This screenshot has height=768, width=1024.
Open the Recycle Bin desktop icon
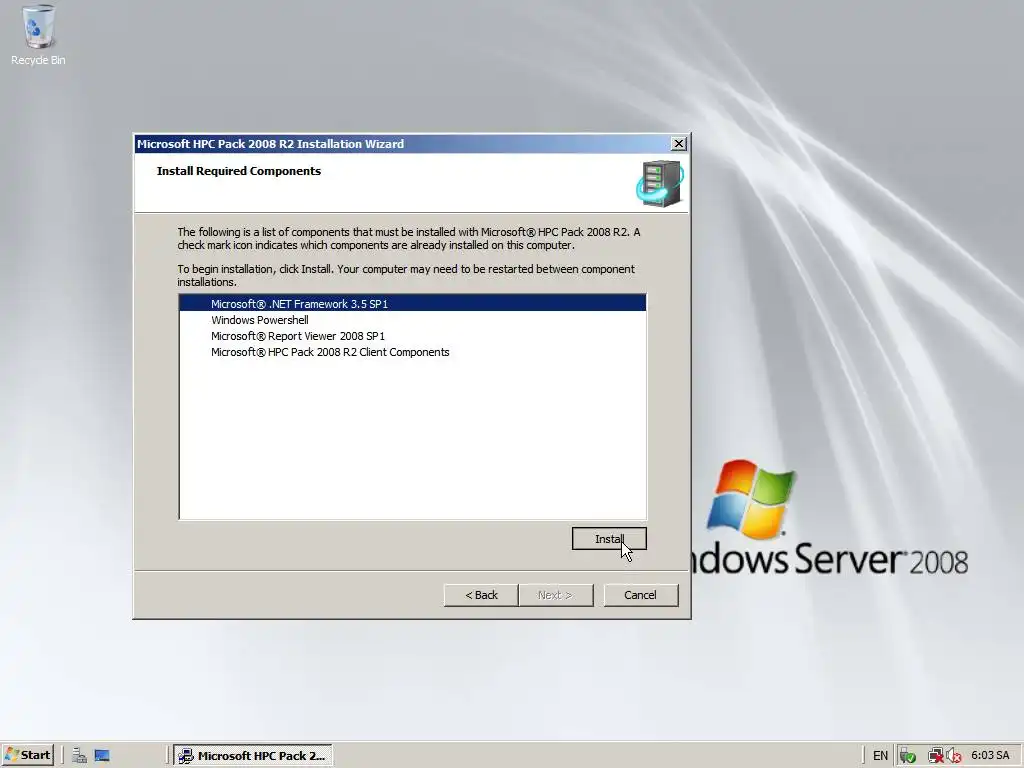[x=38, y=36]
